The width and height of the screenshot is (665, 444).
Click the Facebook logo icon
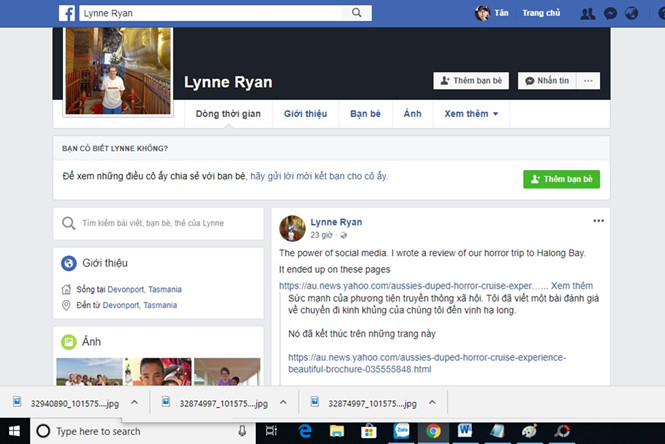pos(66,14)
